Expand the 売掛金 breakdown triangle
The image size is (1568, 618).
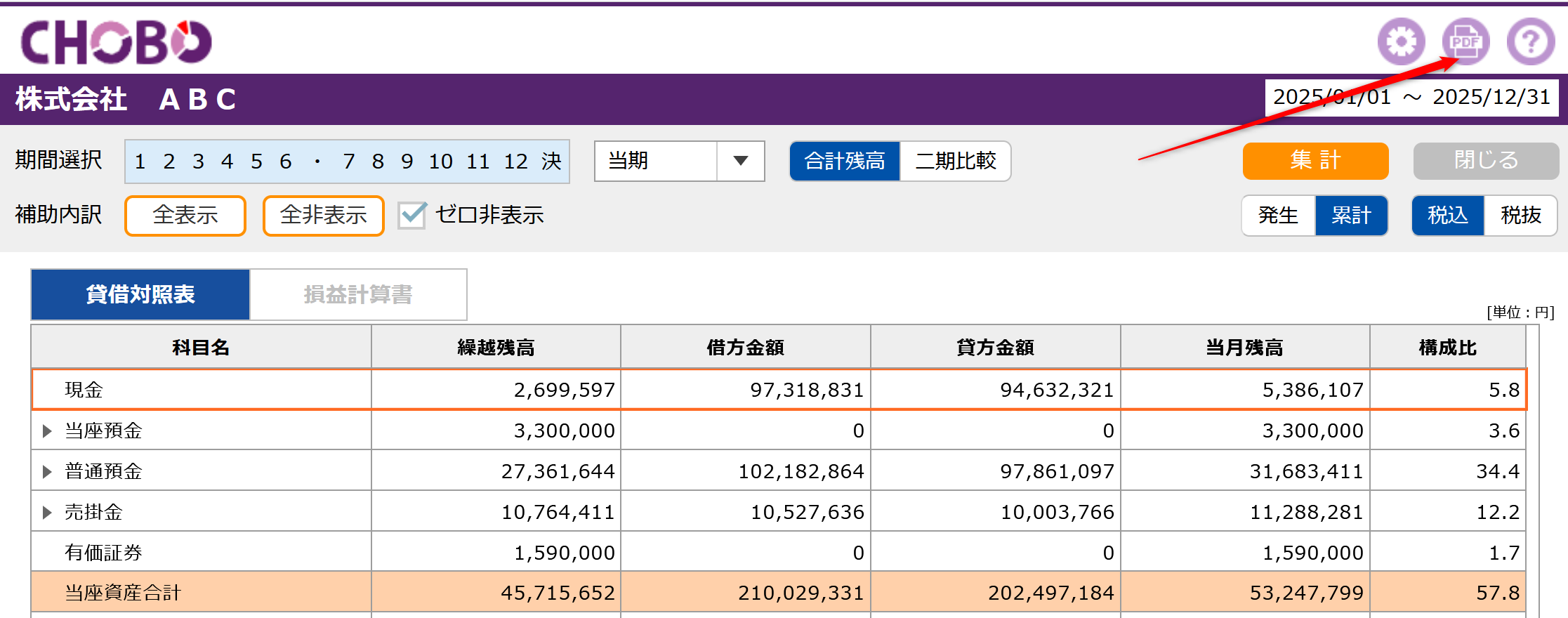pos(47,512)
